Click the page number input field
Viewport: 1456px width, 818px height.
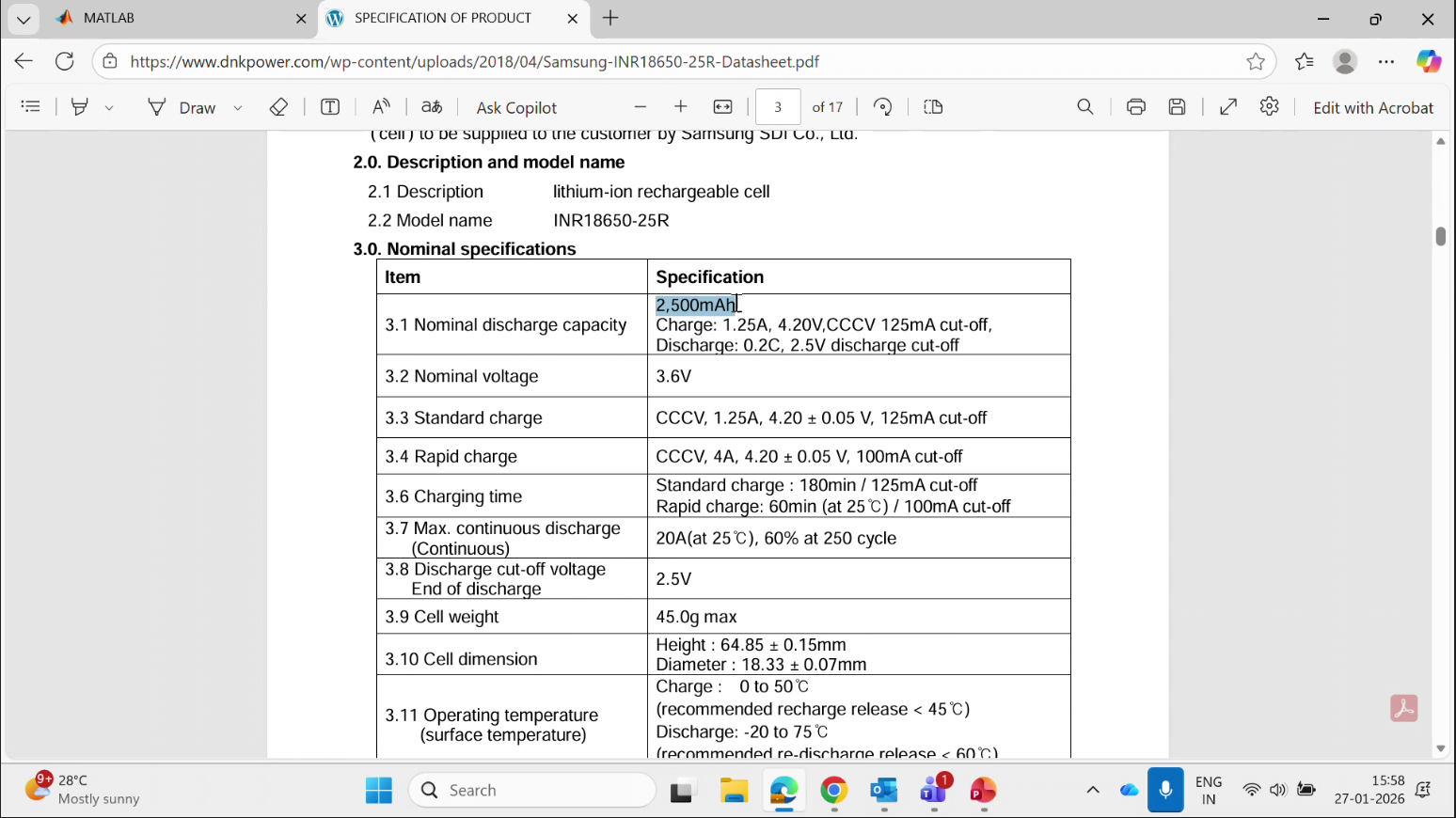click(x=778, y=107)
